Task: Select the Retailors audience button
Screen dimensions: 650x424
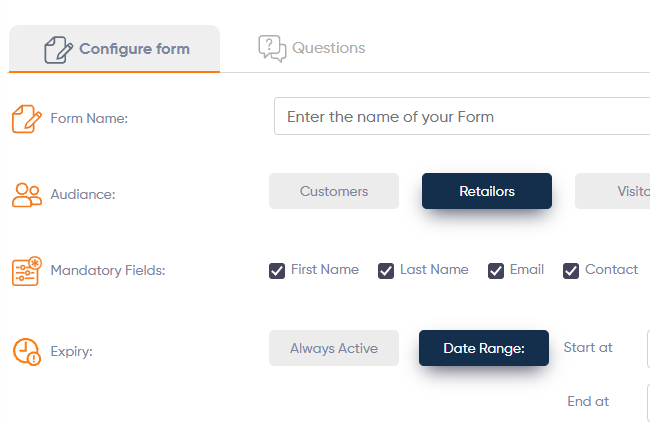Action: click(487, 191)
